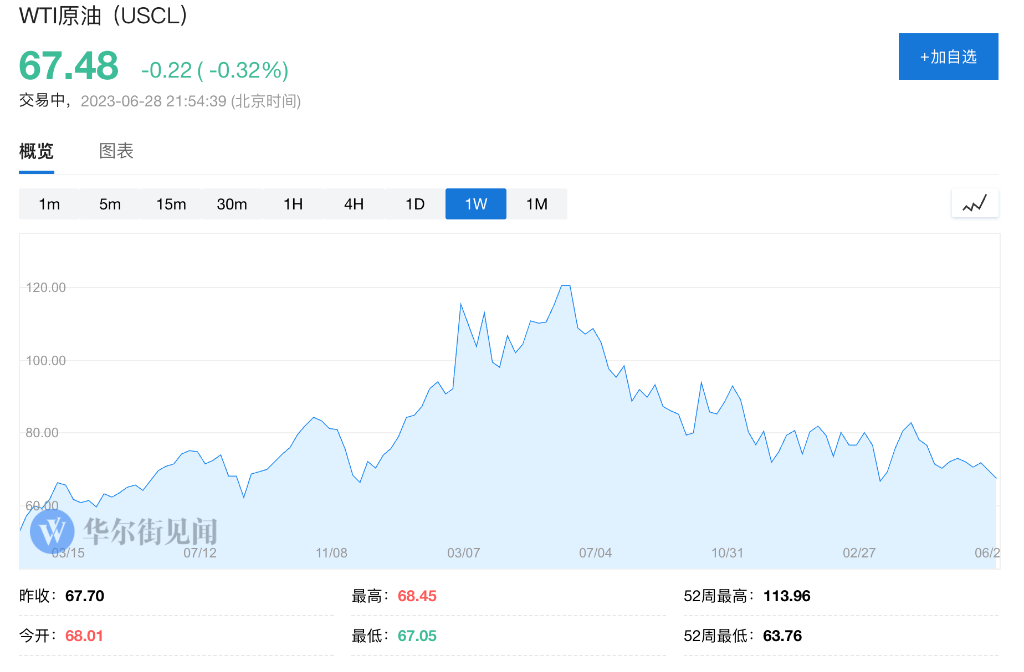Switch to the 图表 tab
The image size is (1024, 672).
click(116, 151)
